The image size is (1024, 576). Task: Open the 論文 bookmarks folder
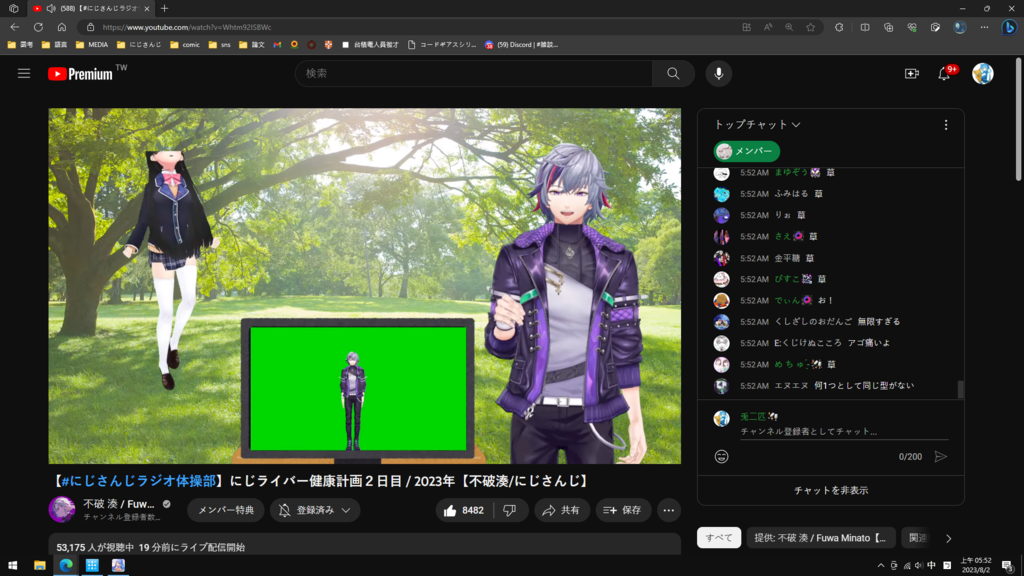252,45
